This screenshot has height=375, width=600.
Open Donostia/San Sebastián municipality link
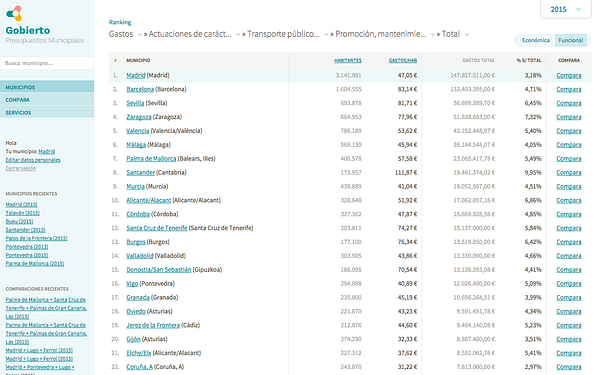pyautogui.click(x=159, y=270)
